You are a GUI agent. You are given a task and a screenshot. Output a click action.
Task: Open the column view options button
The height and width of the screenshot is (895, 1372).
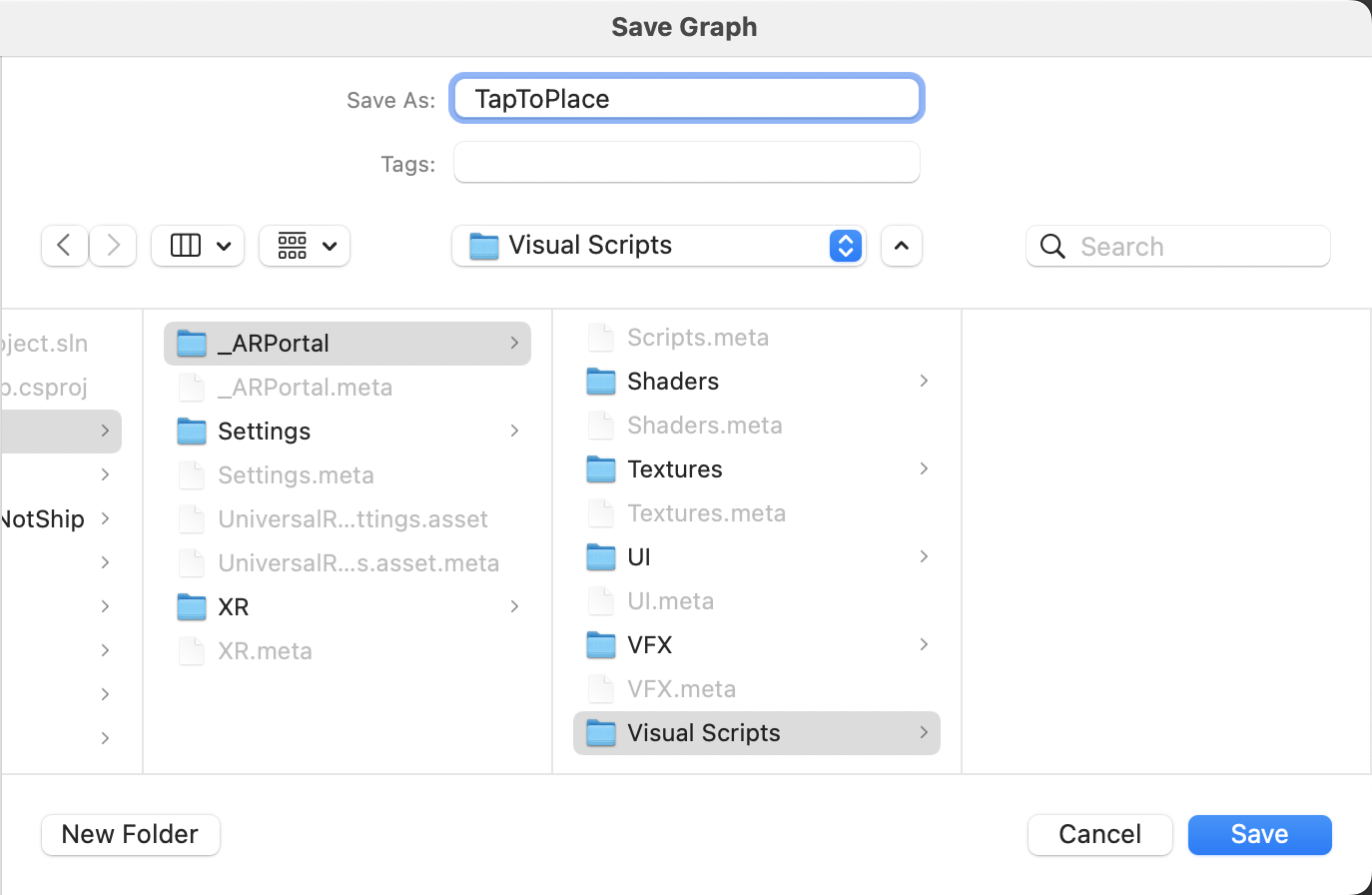tap(198, 246)
